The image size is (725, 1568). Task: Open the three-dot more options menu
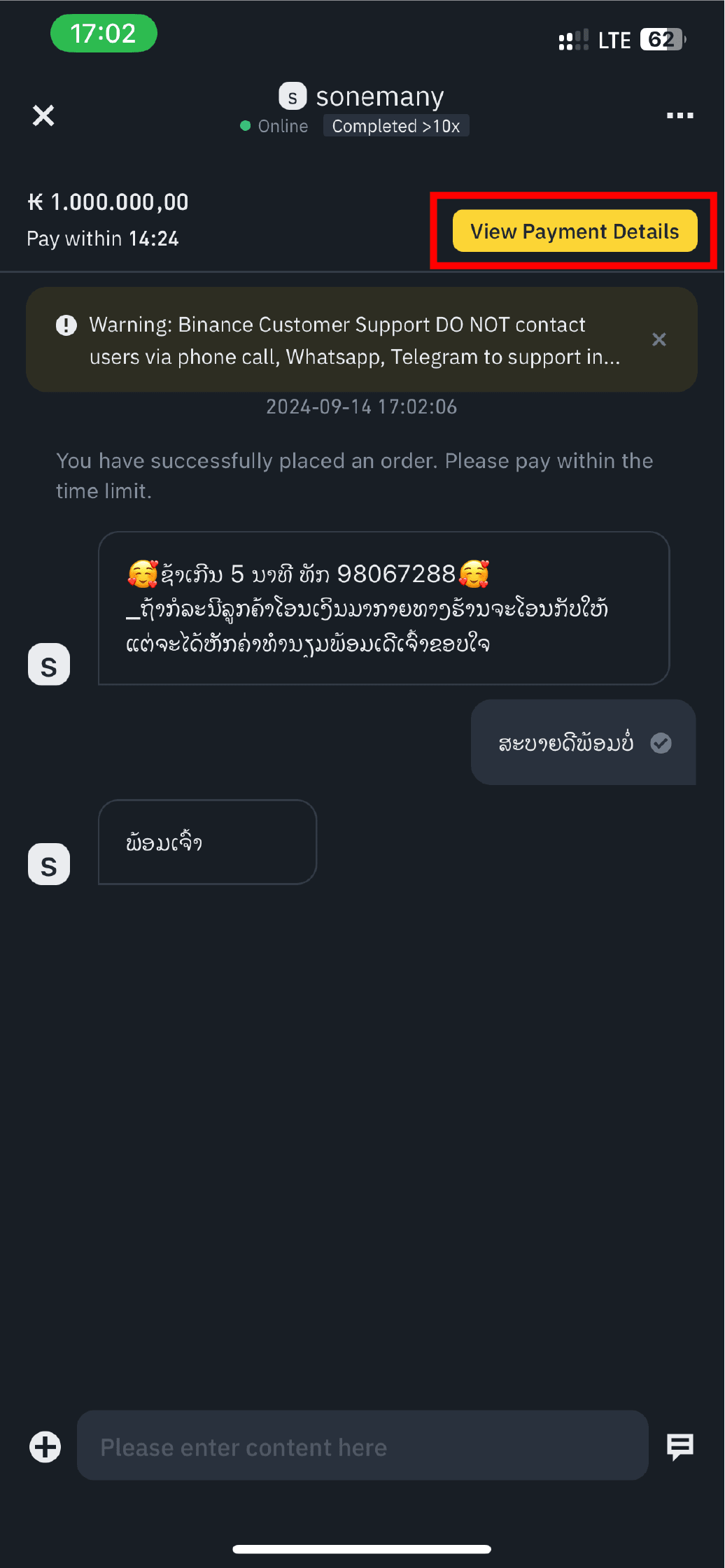680,115
